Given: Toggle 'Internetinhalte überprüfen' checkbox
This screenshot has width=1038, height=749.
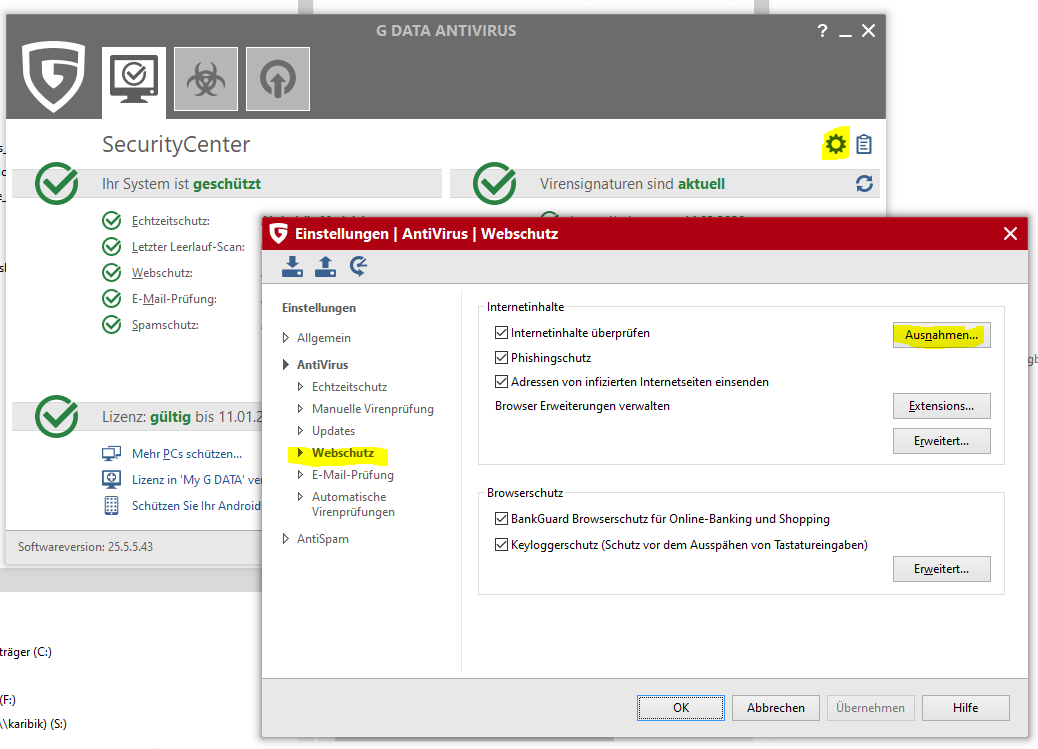Looking at the screenshot, I should coord(501,332).
